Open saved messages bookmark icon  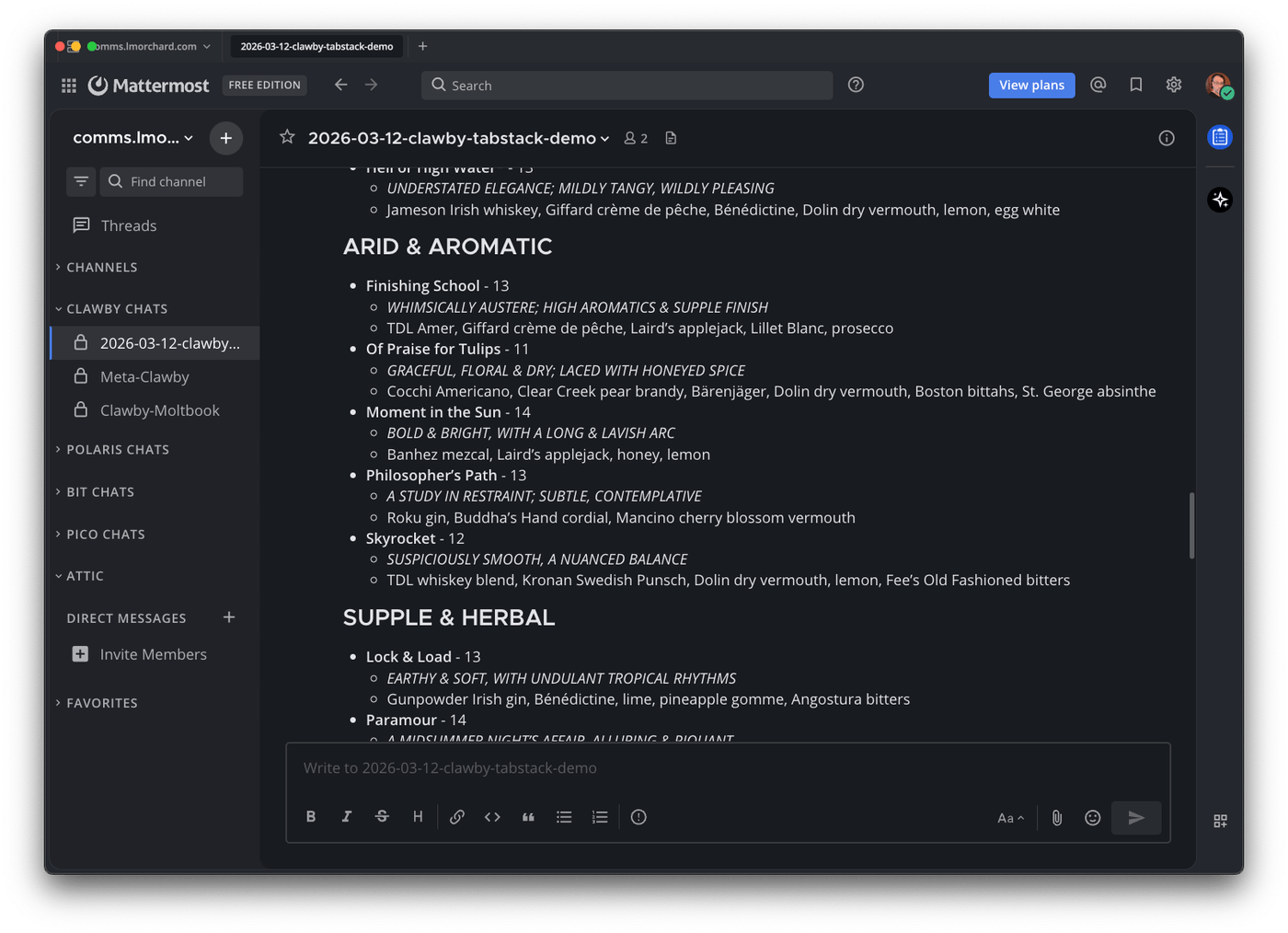click(1136, 85)
